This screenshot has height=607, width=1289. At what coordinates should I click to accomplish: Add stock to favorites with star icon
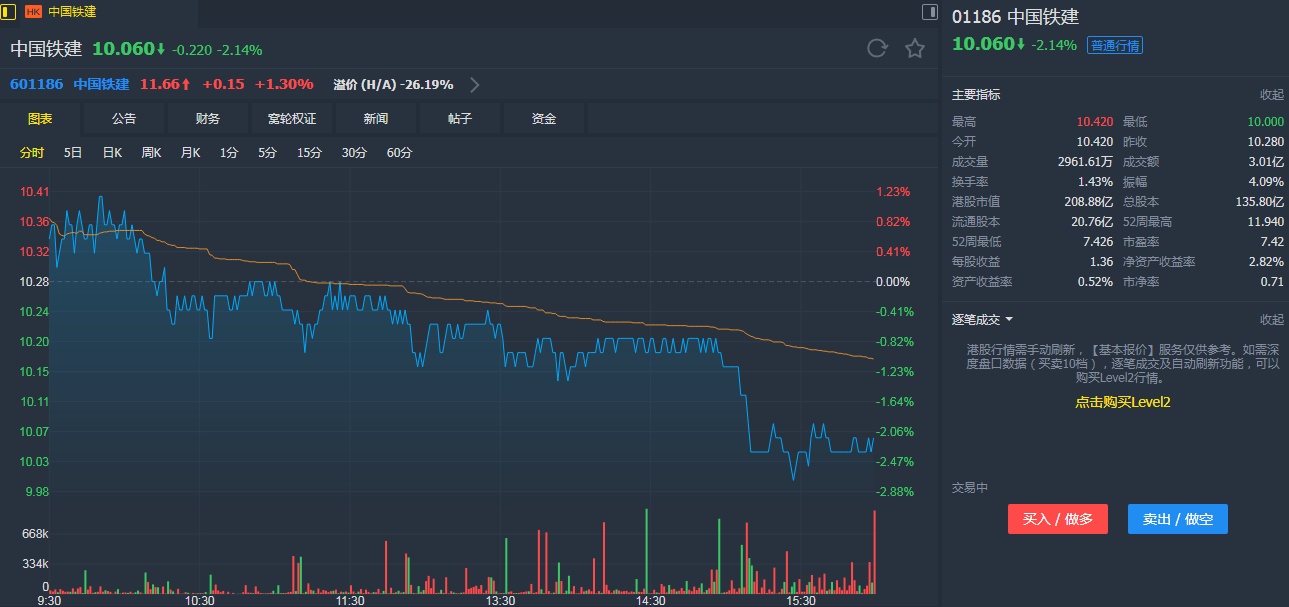click(914, 49)
